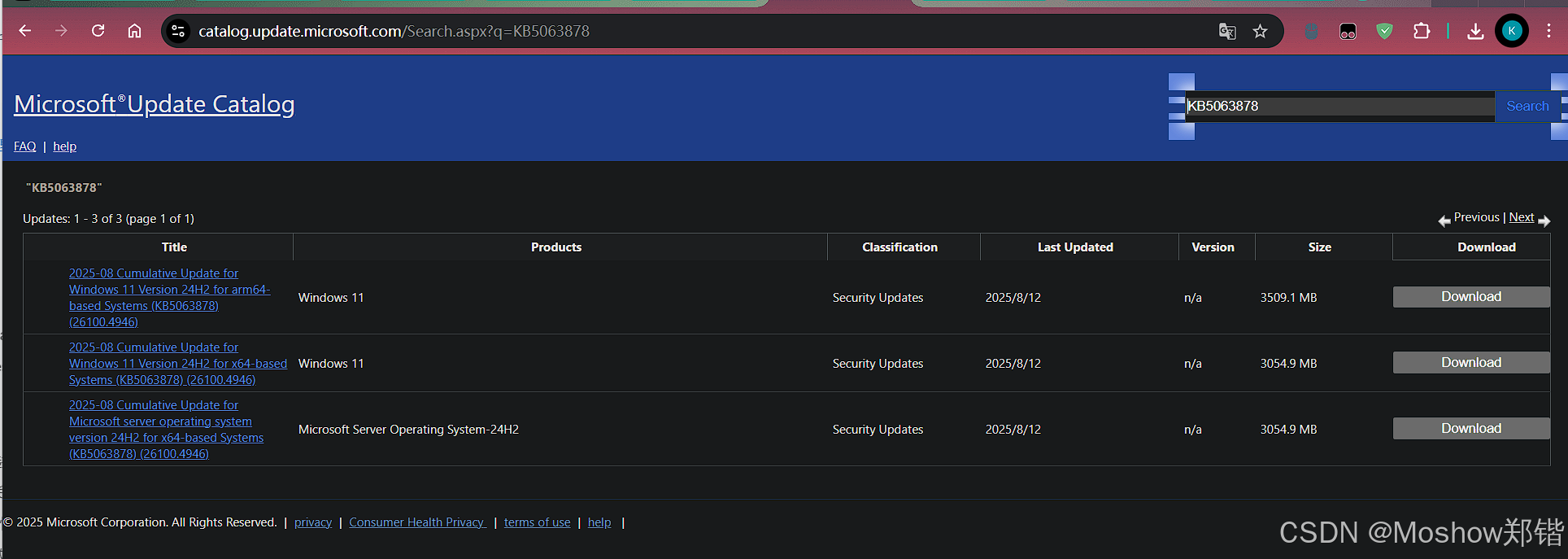Viewport: 1568px width, 559px height.
Task: Open arm64-based Systems update link
Action: tap(170, 298)
